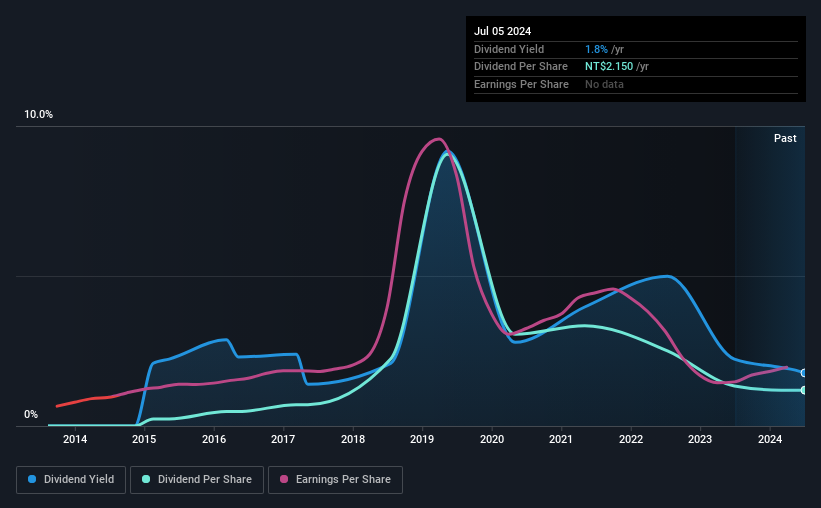Click the tooltip Dividend Per Share row label

pyautogui.click(x=520, y=67)
